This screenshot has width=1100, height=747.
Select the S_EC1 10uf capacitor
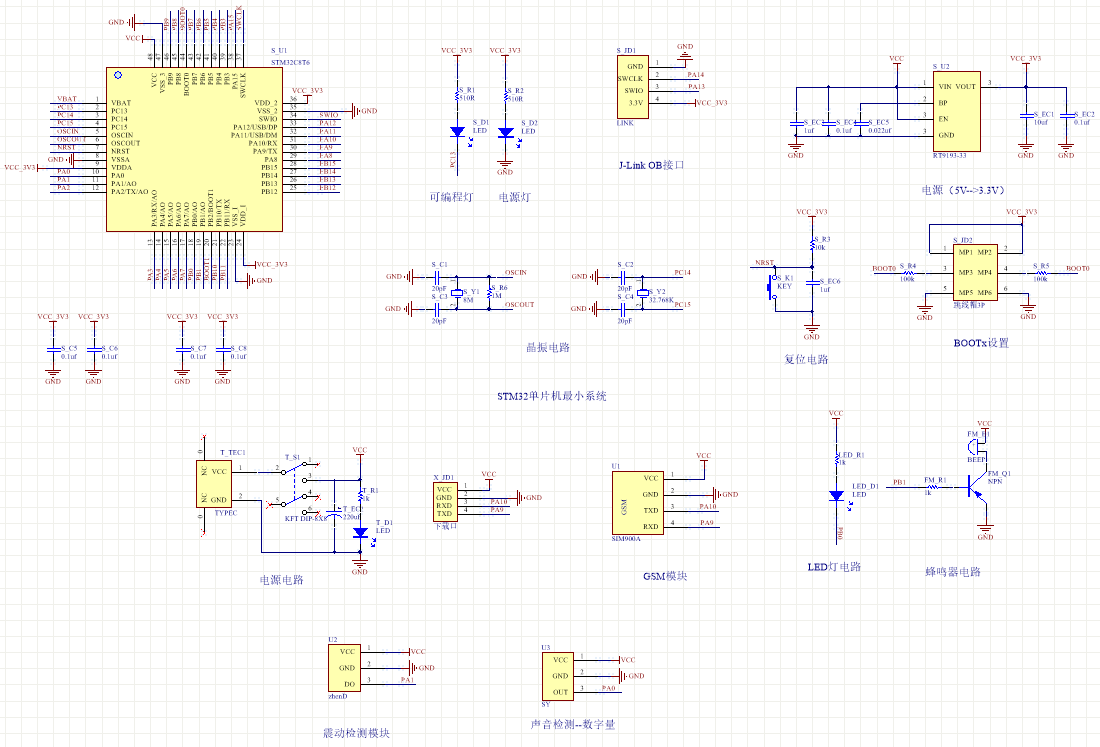pos(1026,115)
